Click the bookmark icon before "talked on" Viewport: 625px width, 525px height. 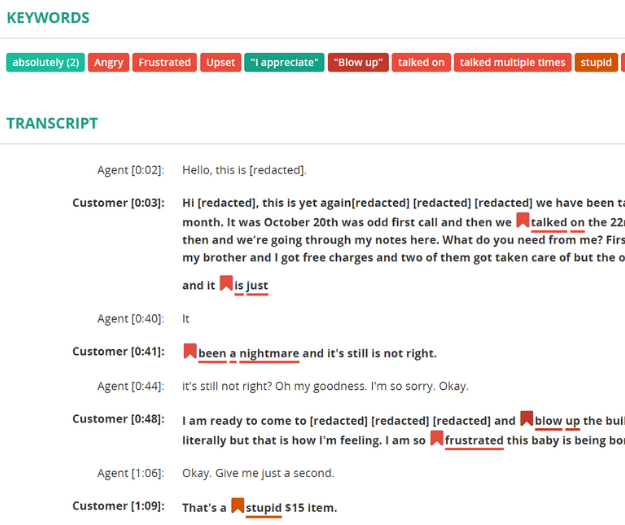(x=523, y=220)
